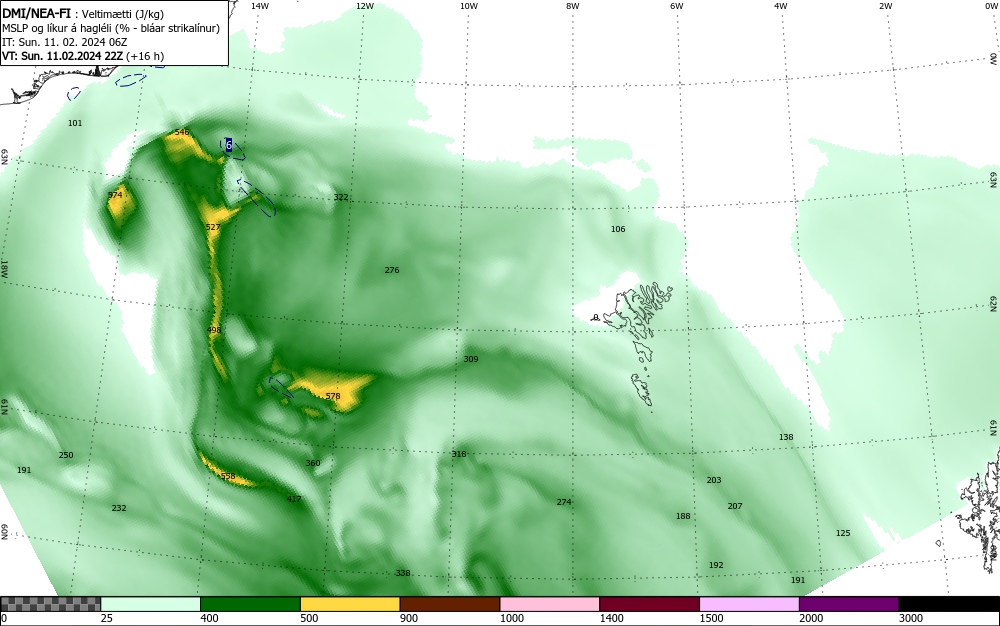The image size is (1000, 626).
Task: Click the '578' map value
Action: pos(333,396)
